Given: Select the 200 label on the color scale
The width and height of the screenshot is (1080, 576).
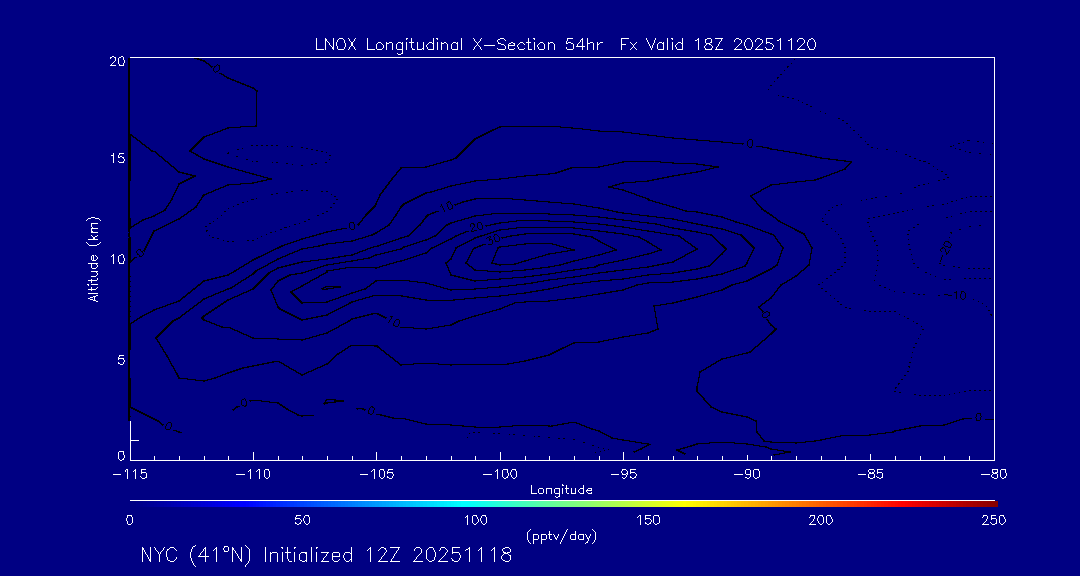Looking at the screenshot, I should coord(821,520).
